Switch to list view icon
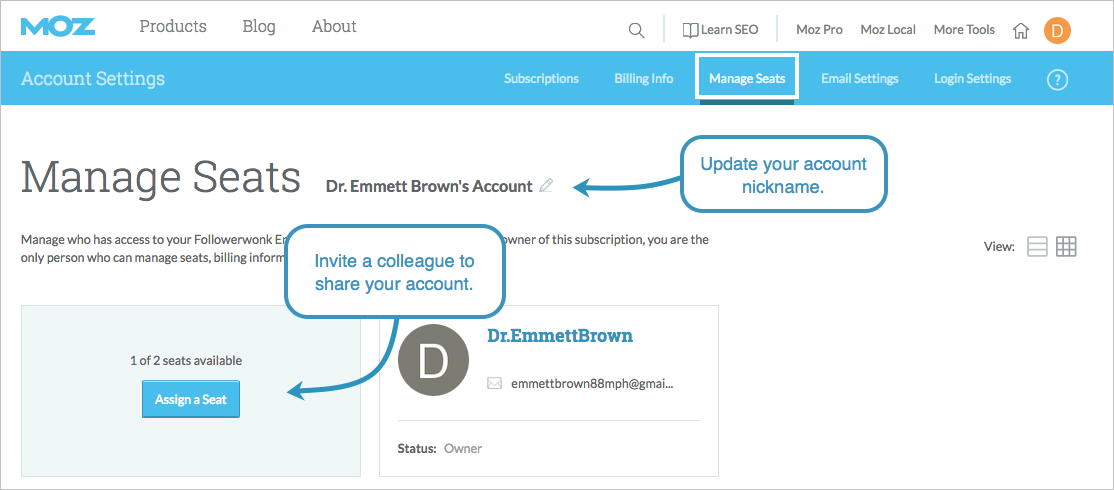This screenshot has width=1114, height=490. point(1037,246)
